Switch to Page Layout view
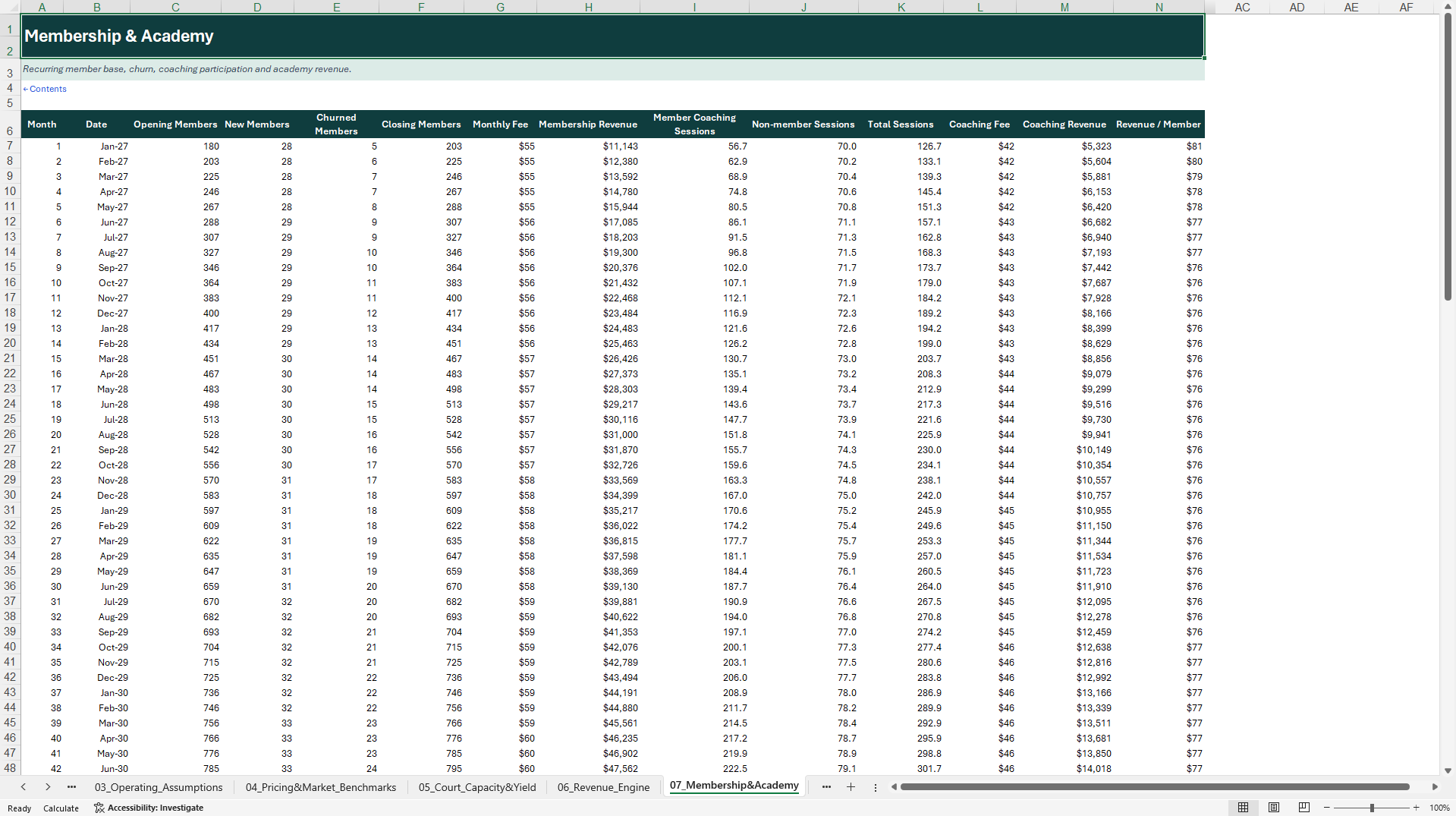The image size is (1456, 816). click(x=1274, y=808)
